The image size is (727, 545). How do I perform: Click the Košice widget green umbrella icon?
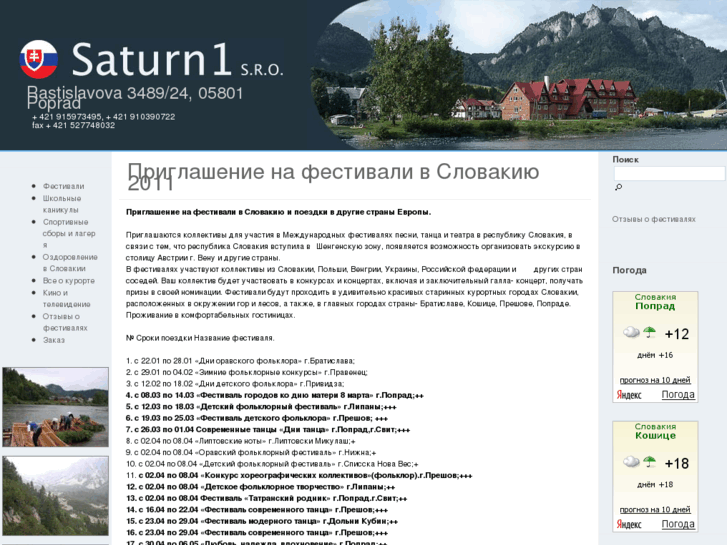coord(650,462)
